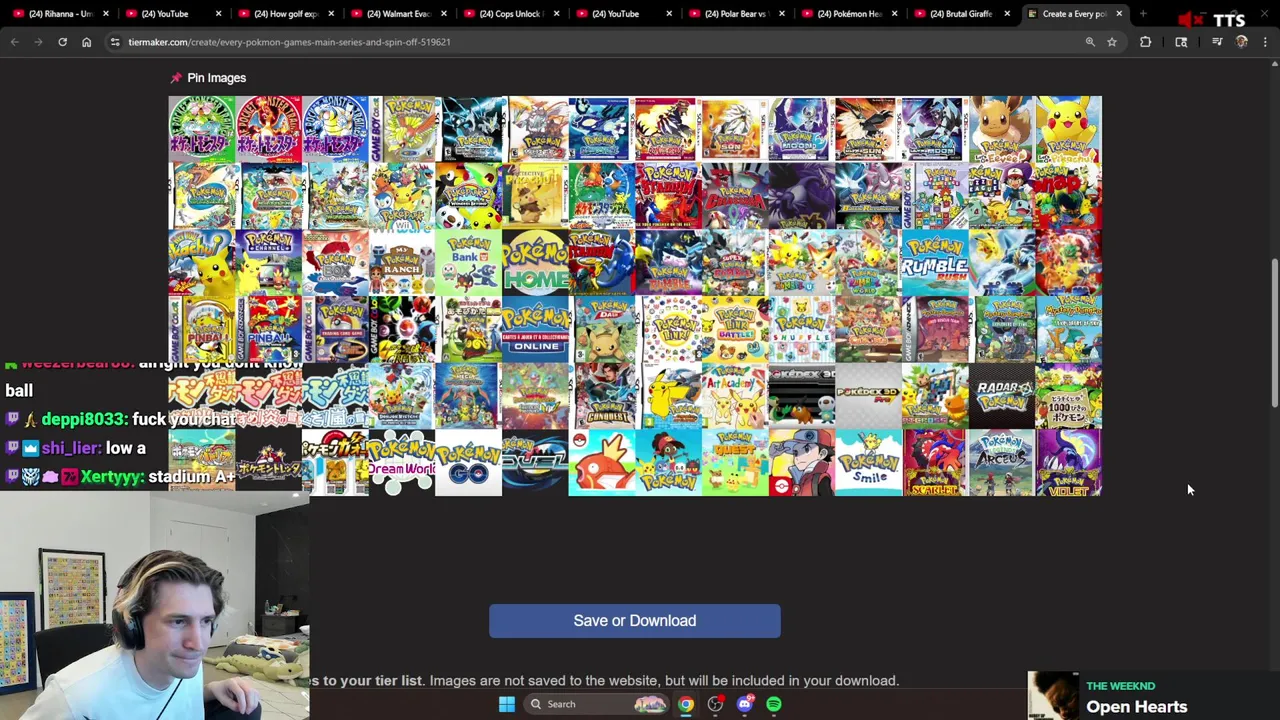Go back with the browser back arrow
The width and height of the screenshot is (1280, 720).
coord(14,42)
